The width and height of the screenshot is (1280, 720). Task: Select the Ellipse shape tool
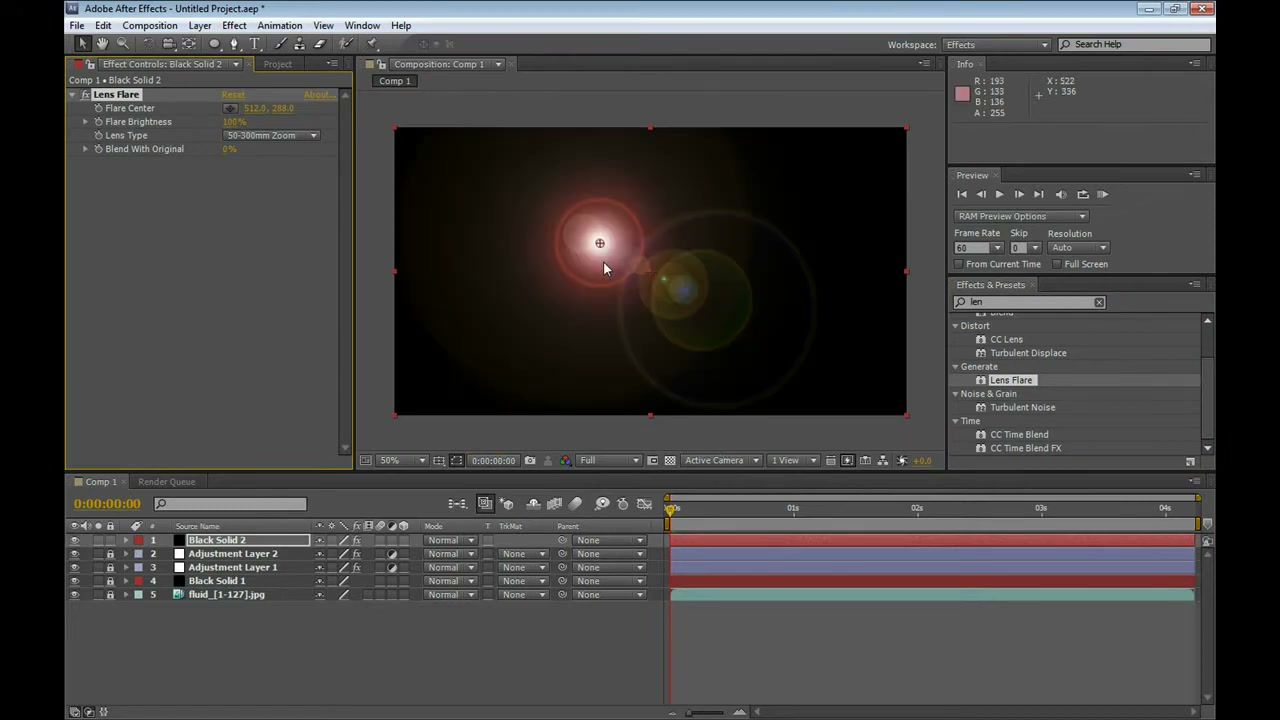click(x=214, y=44)
